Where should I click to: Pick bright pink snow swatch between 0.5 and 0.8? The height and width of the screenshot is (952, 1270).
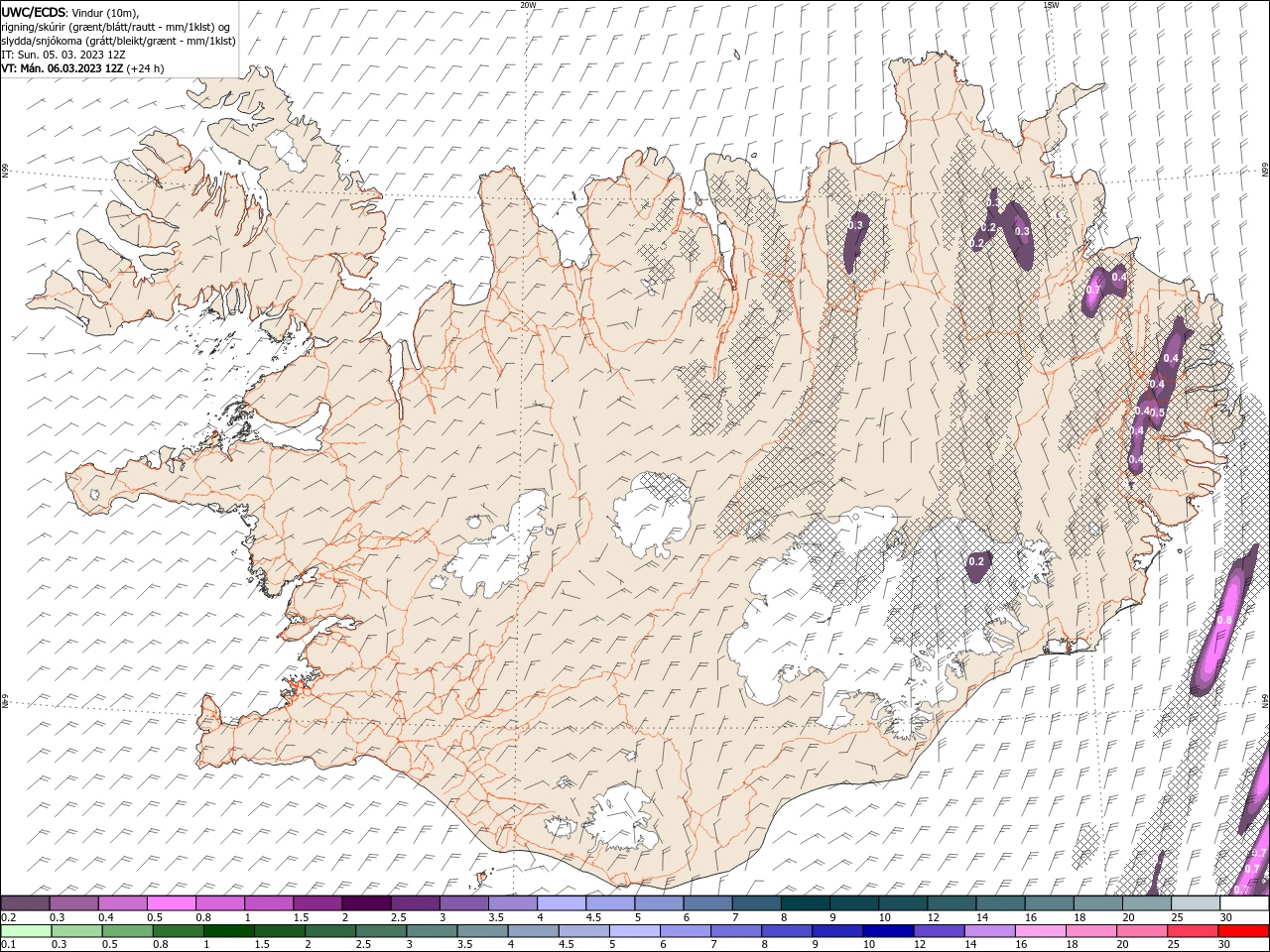click(171, 903)
